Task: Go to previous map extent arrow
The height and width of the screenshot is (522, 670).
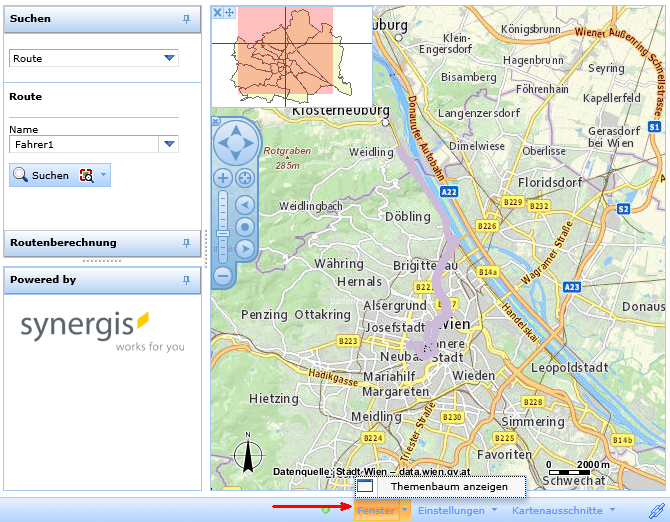Action: [x=245, y=204]
